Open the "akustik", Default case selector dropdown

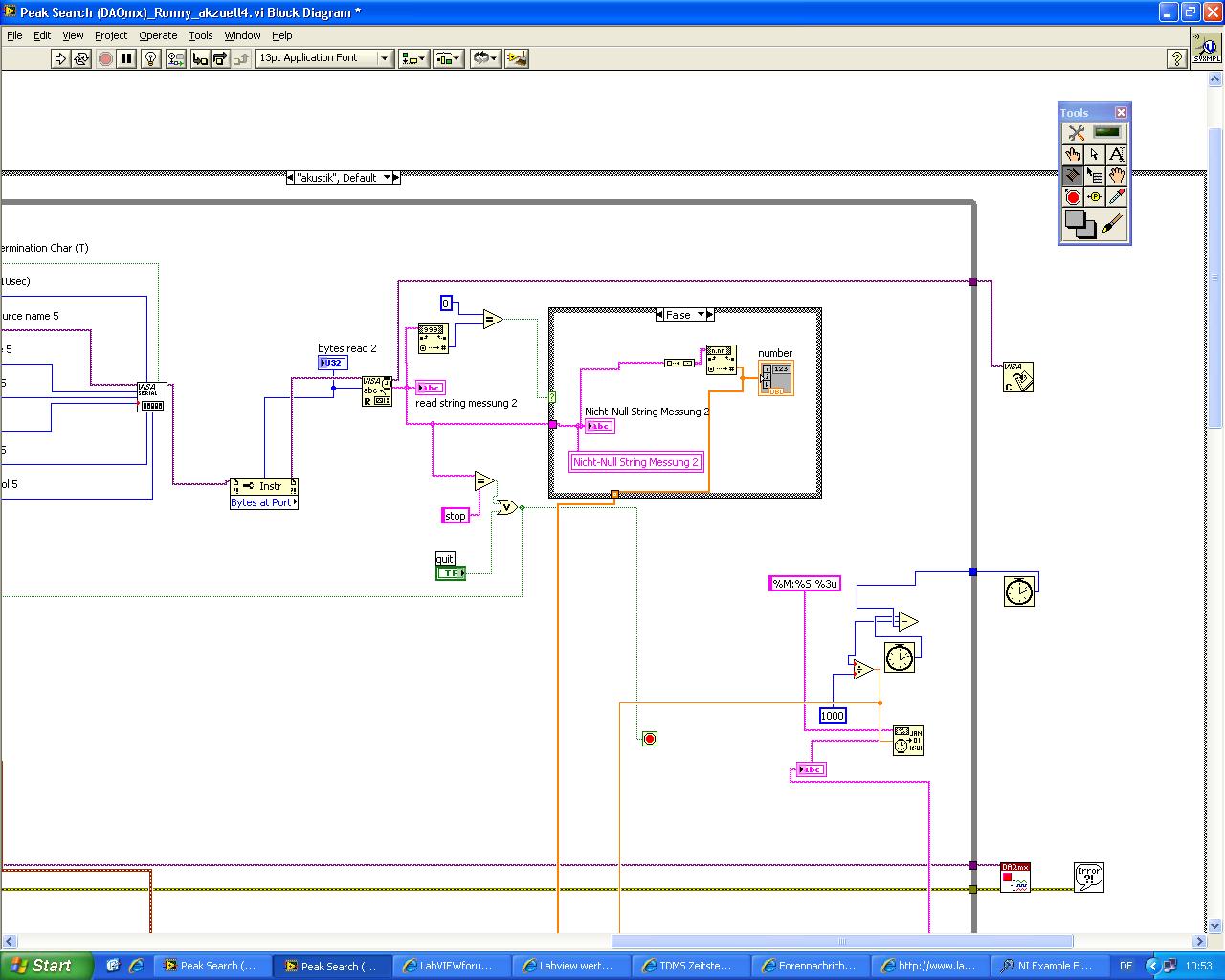(387, 178)
